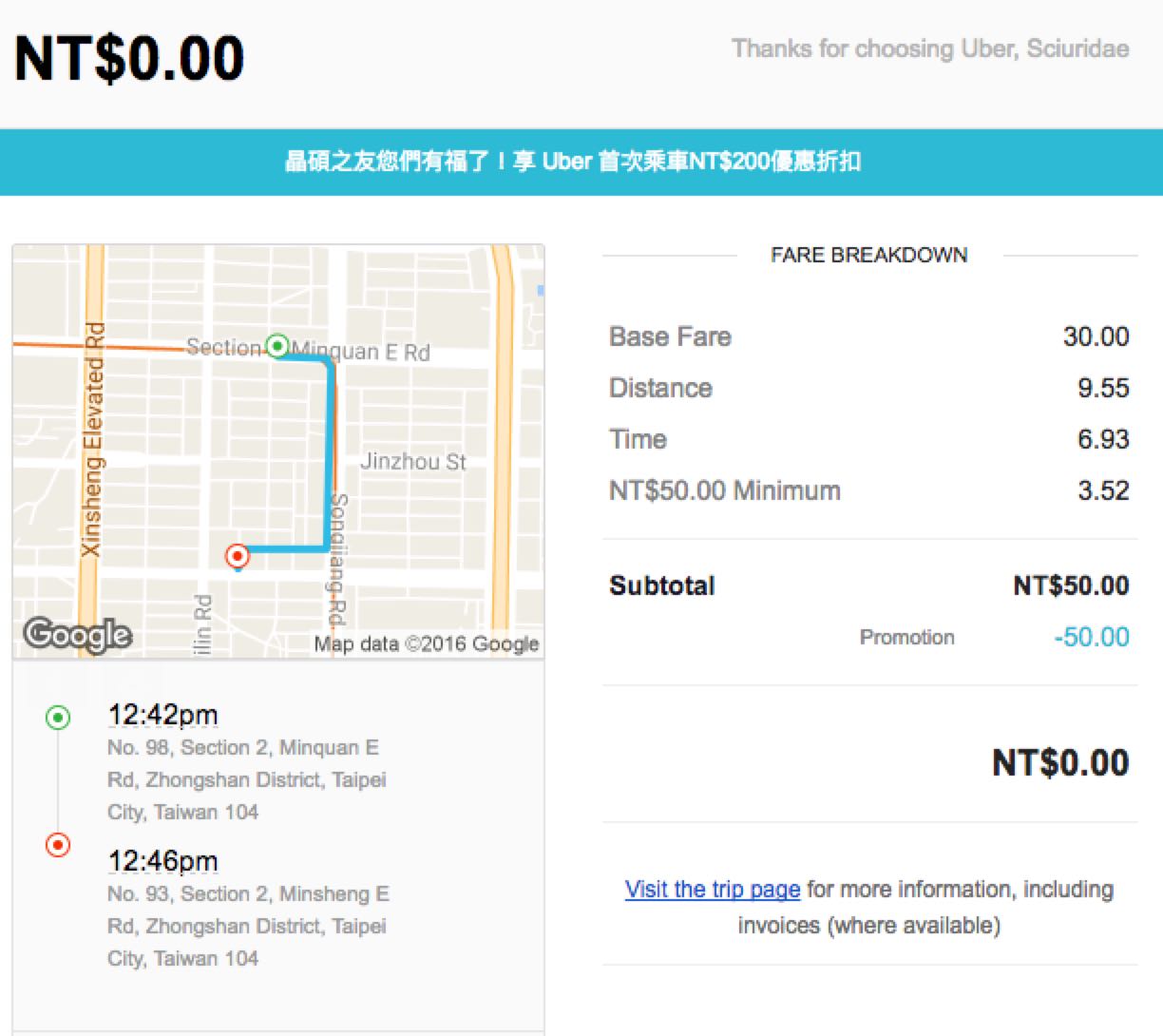Click the Jinzhou St label on the map
Image resolution: width=1163 pixels, height=1036 pixels.
(x=413, y=462)
